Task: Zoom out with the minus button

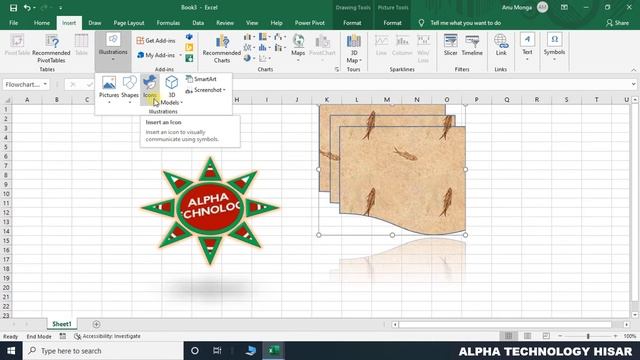Action: pyautogui.click(x=560, y=336)
